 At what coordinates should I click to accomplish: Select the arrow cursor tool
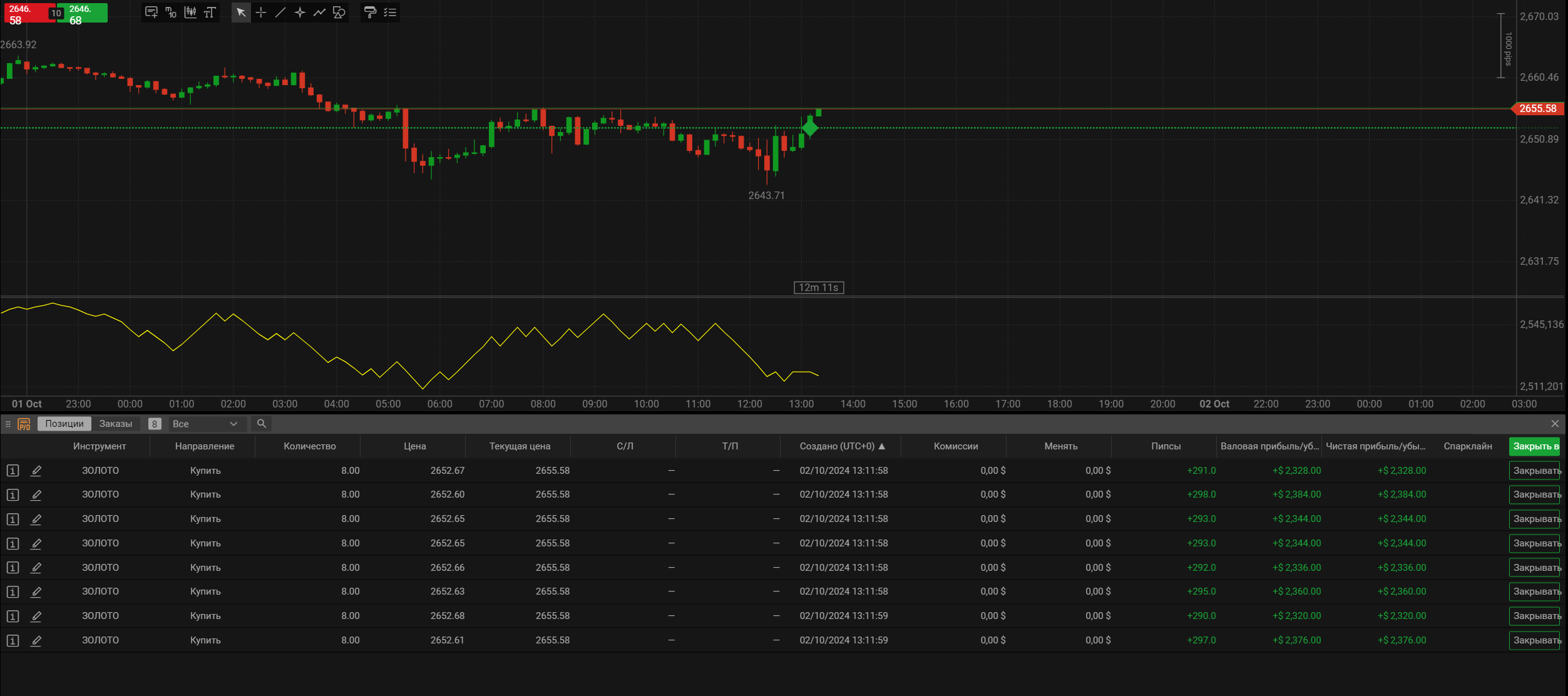pos(241,13)
